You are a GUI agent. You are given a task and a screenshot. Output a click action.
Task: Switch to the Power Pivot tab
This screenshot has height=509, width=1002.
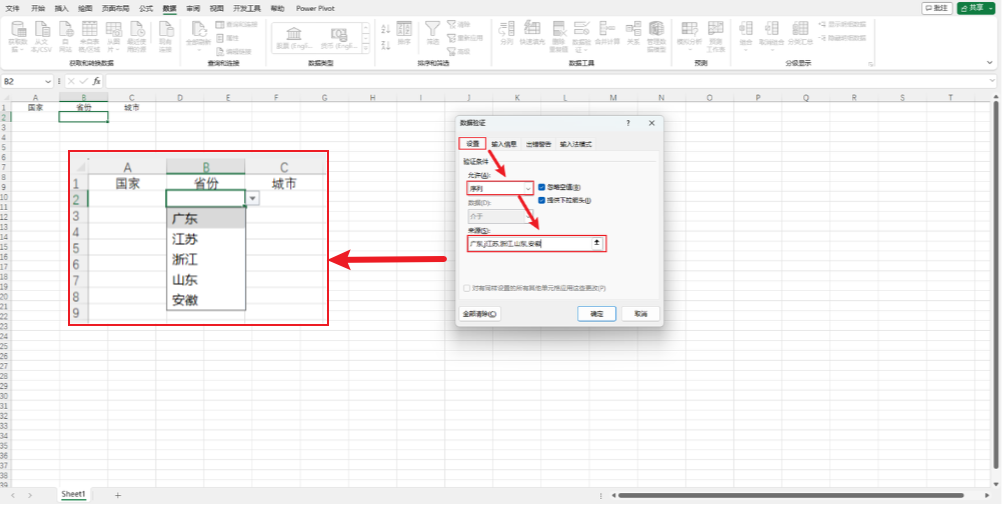315,8
